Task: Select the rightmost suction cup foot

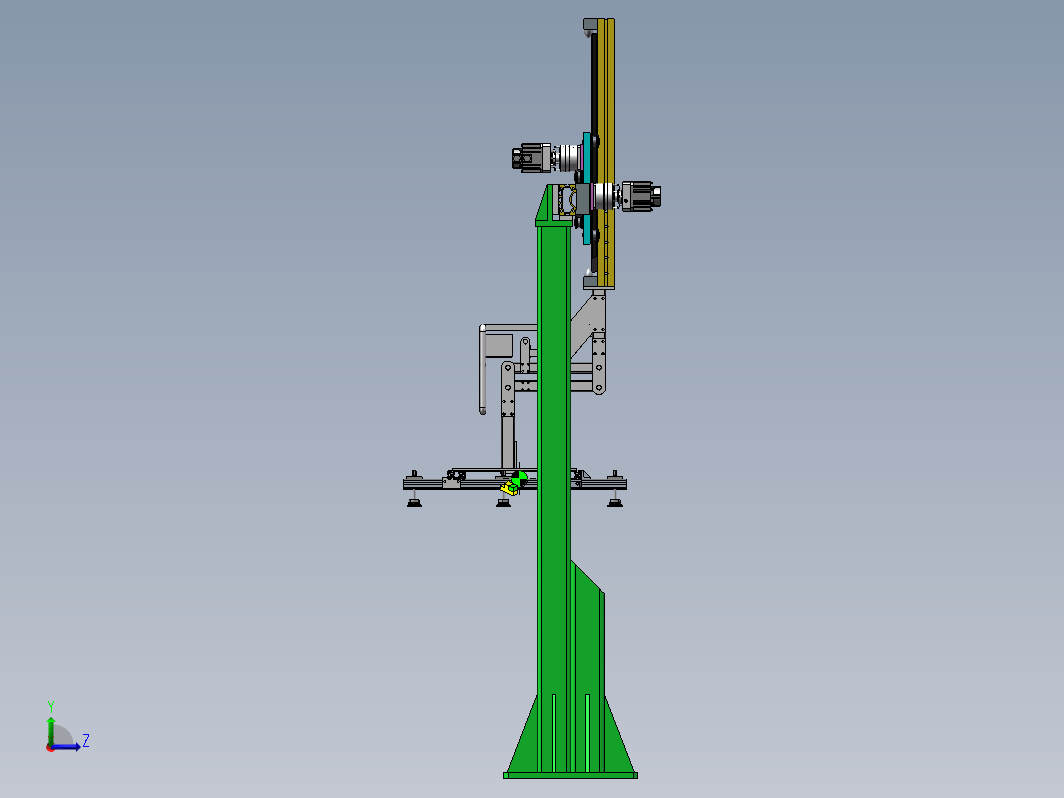Action: (x=615, y=502)
